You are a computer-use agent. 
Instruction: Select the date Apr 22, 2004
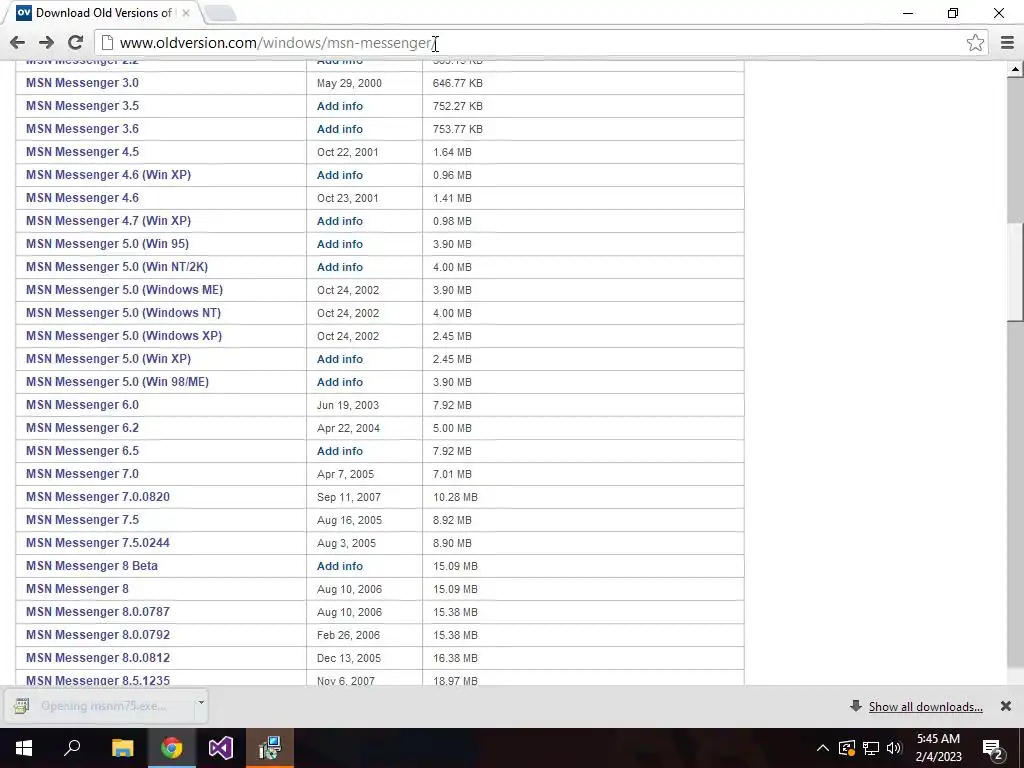pyautogui.click(x=348, y=428)
